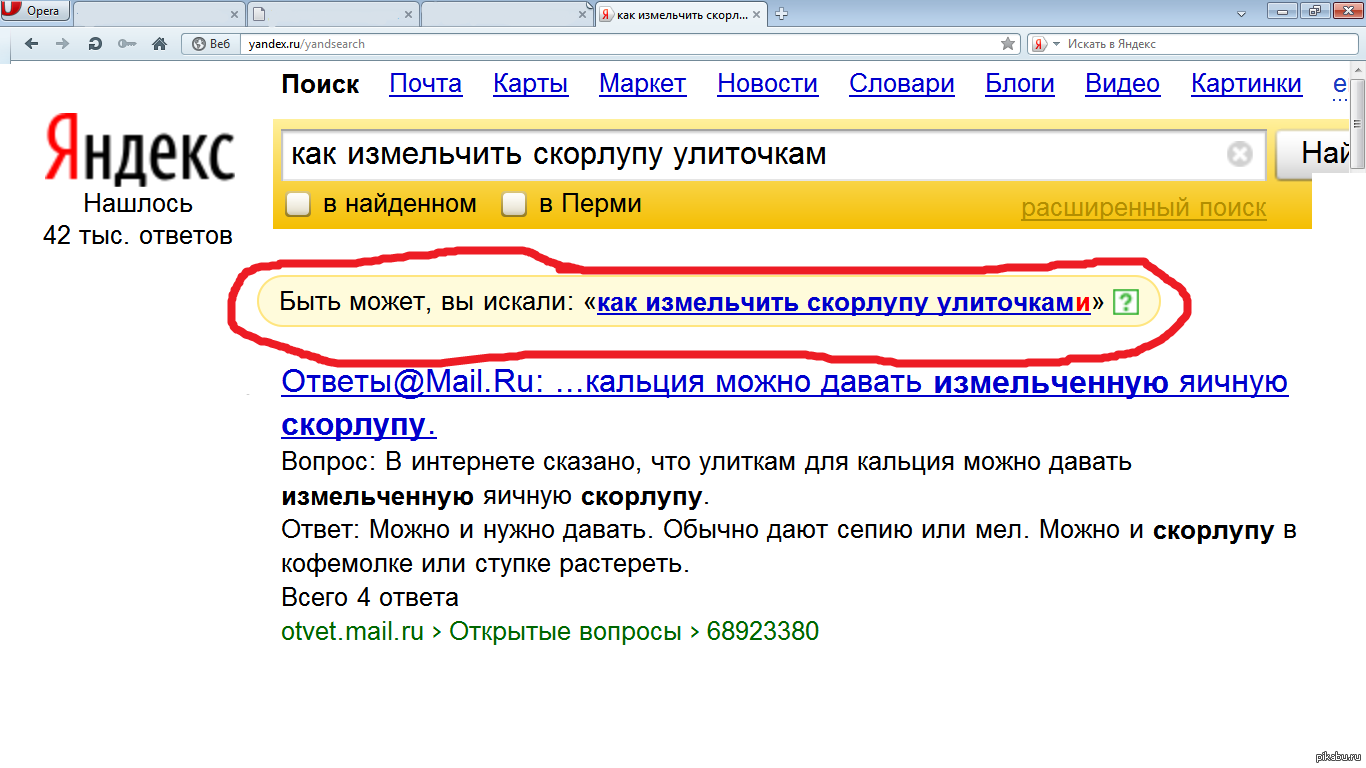Viewport: 1366px width, 768px height.
Task: Open the Открытые вопросы breadcrumb link
Action: point(566,632)
